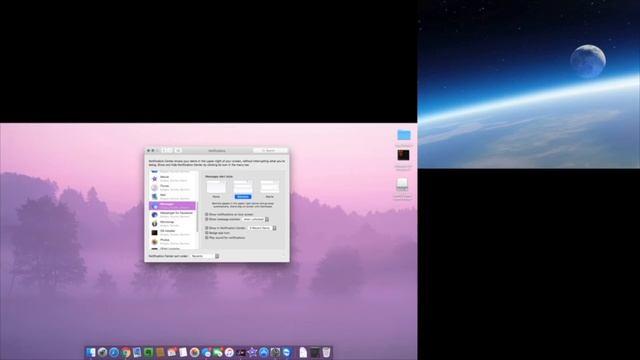Viewport: 640px width, 360px height.
Task: Choose the Banners alert style thumbnail
Action: (243, 187)
